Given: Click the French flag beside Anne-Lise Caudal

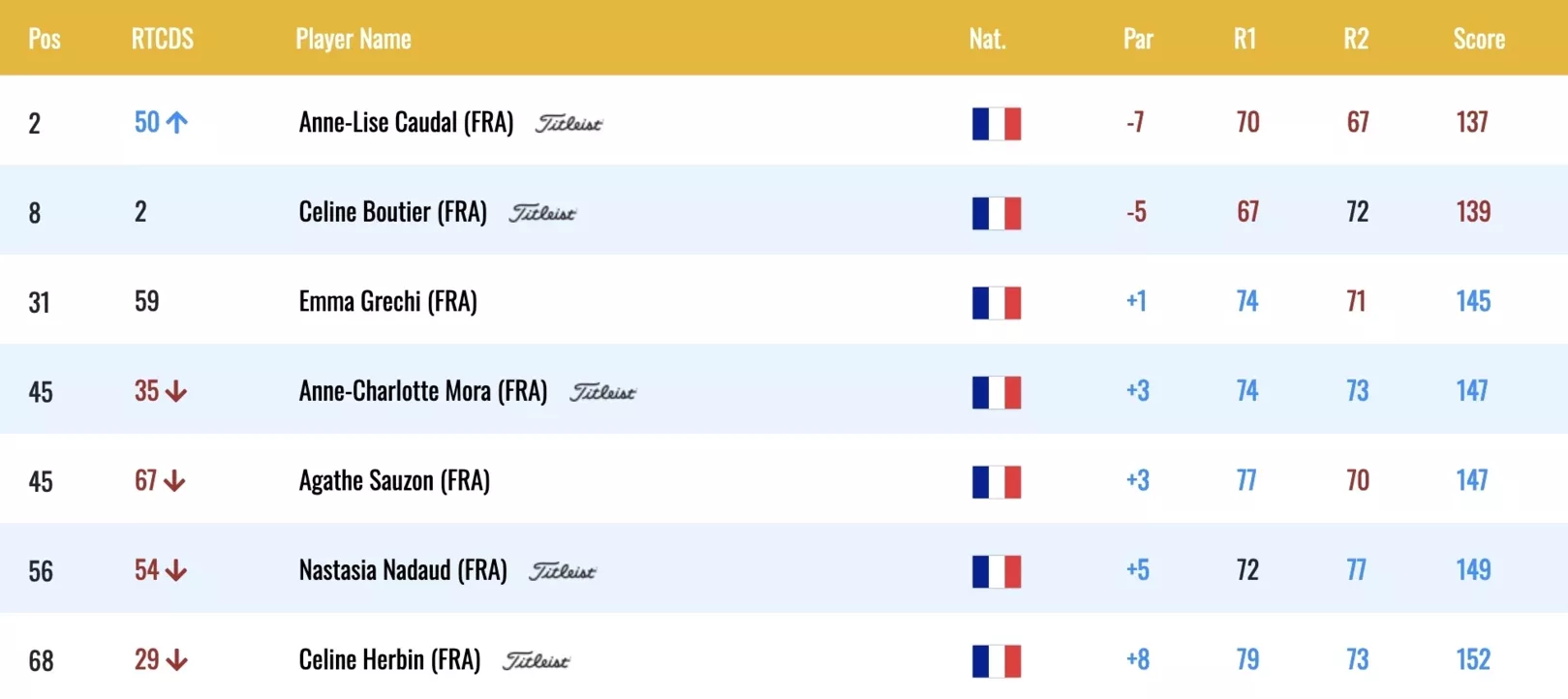Looking at the screenshot, I should tap(996, 124).
